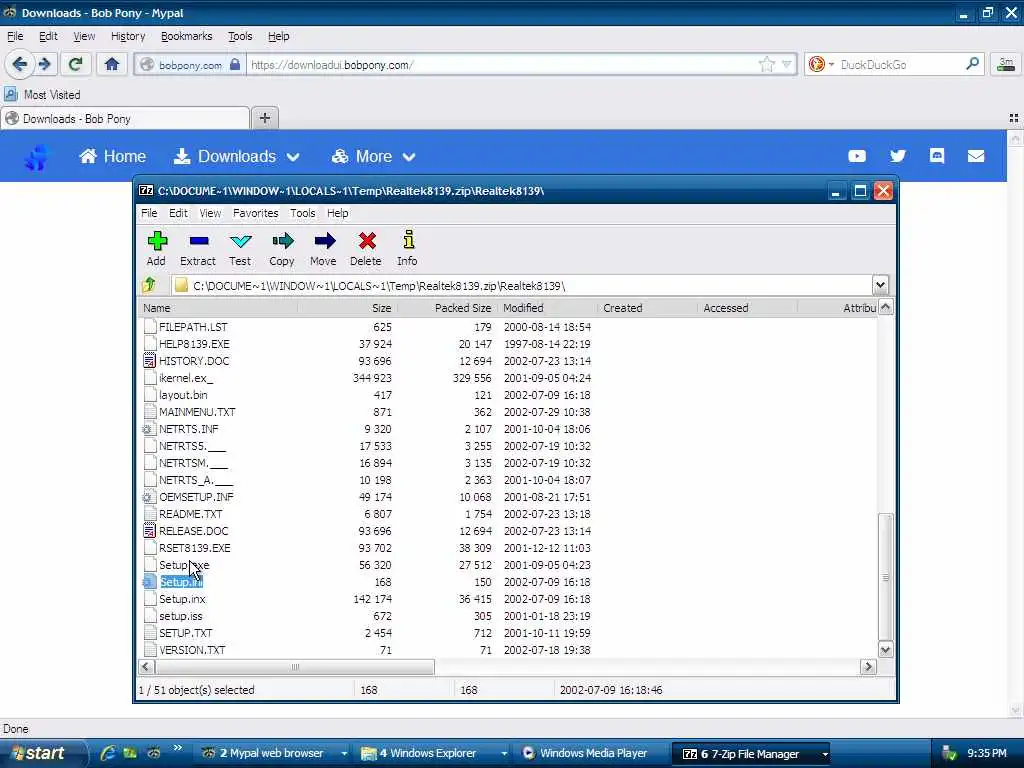The height and width of the screenshot is (768, 1024).
Task: Open a new browser tab
Action: [264, 118]
